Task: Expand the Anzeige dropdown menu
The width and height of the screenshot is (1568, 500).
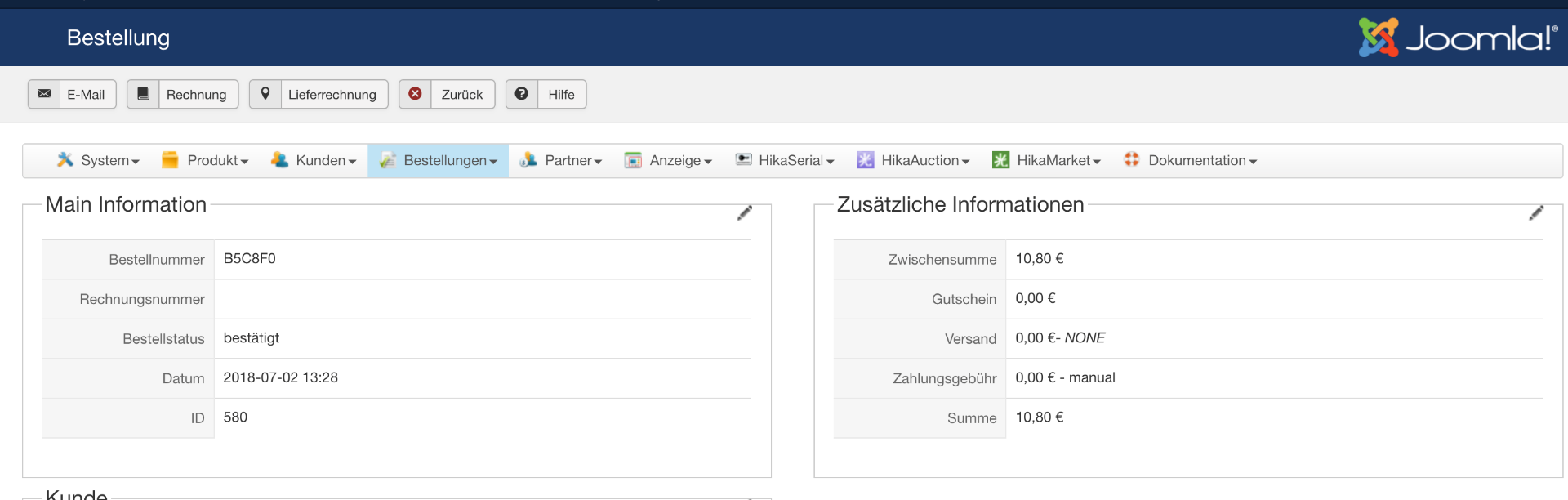Action: coord(669,161)
